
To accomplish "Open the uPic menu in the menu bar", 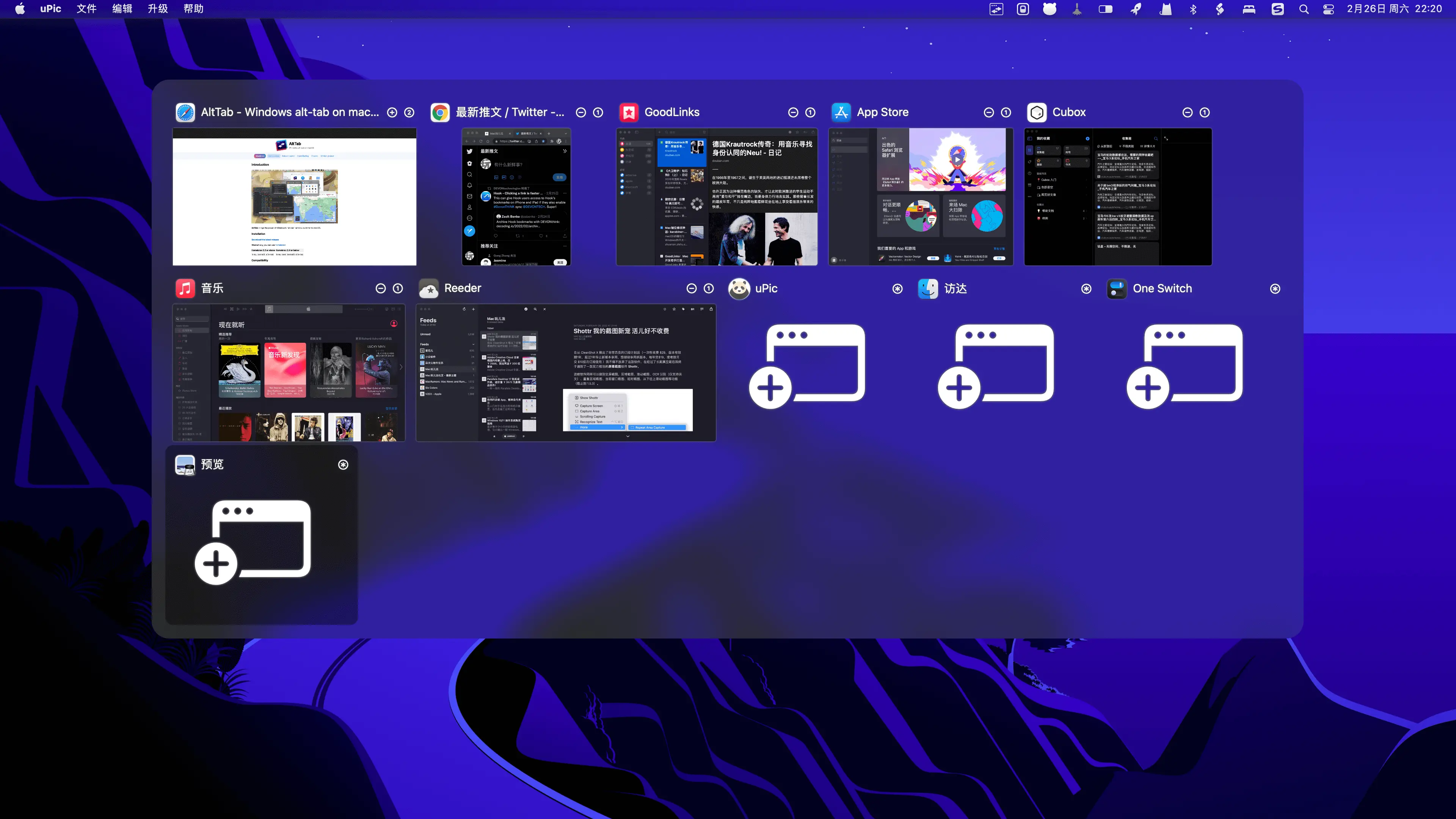I will pyautogui.click(x=50, y=8).
